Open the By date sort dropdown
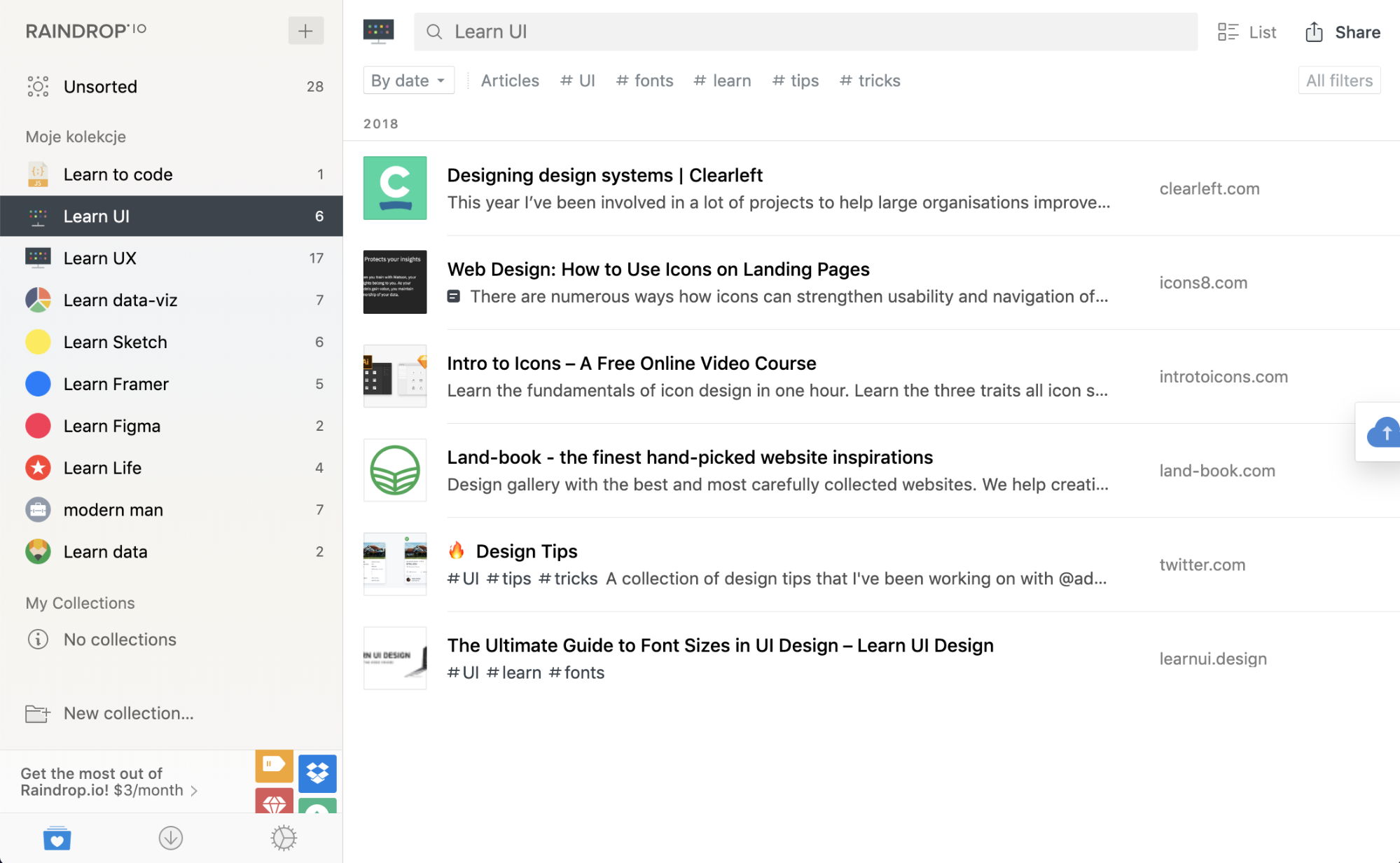1400x863 pixels. tap(408, 81)
